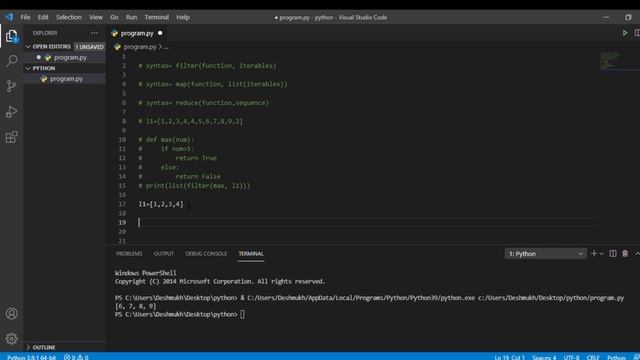Open the launch profile arrow beside plus

point(602,254)
